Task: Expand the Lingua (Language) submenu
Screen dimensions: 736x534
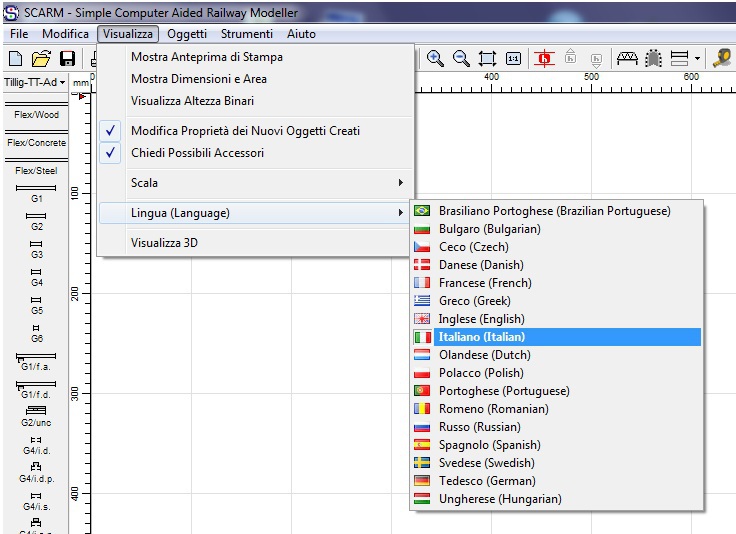Action: tap(256, 213)
